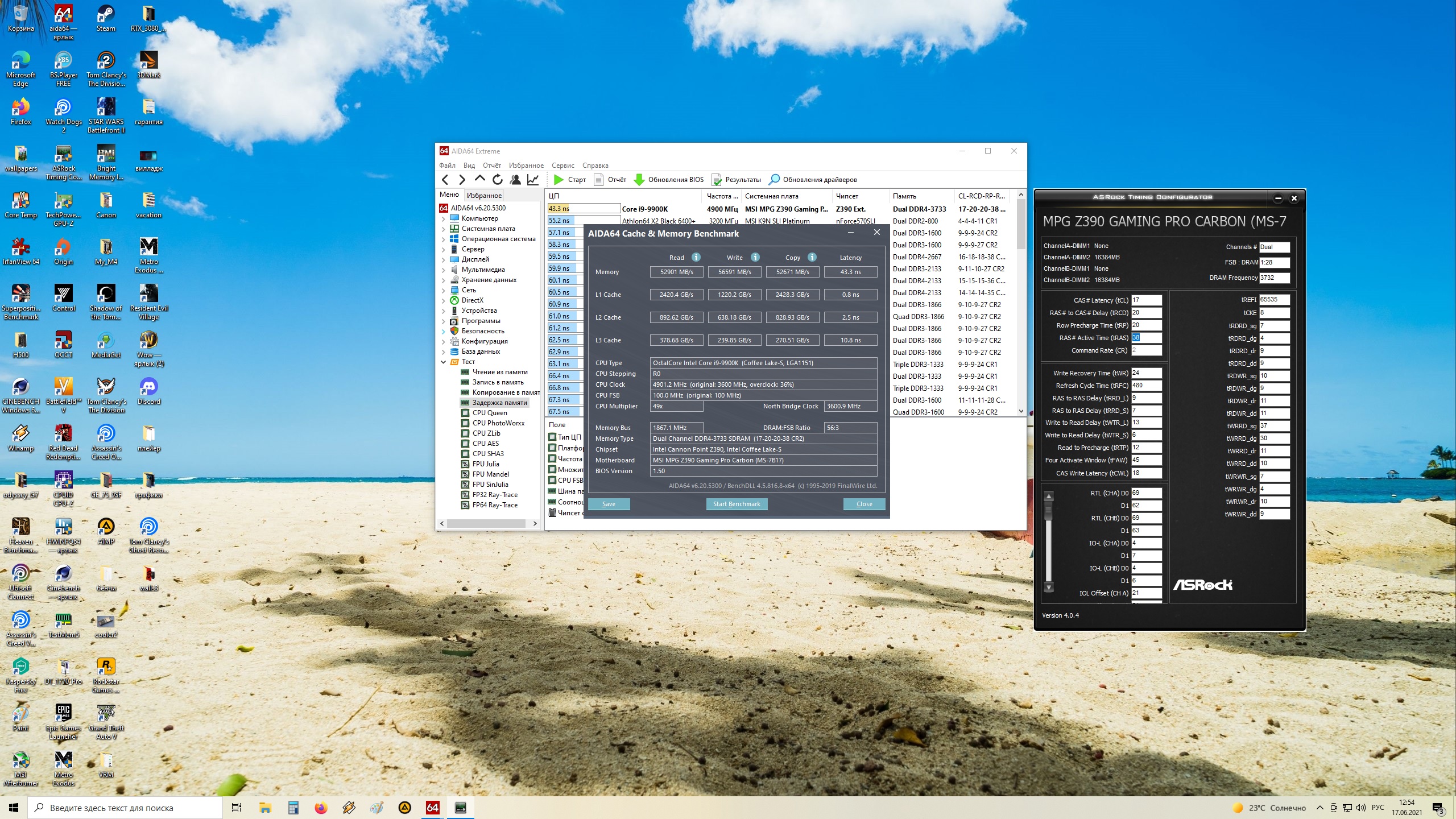Click the Обновления драйверов magnifier icon

774,180
